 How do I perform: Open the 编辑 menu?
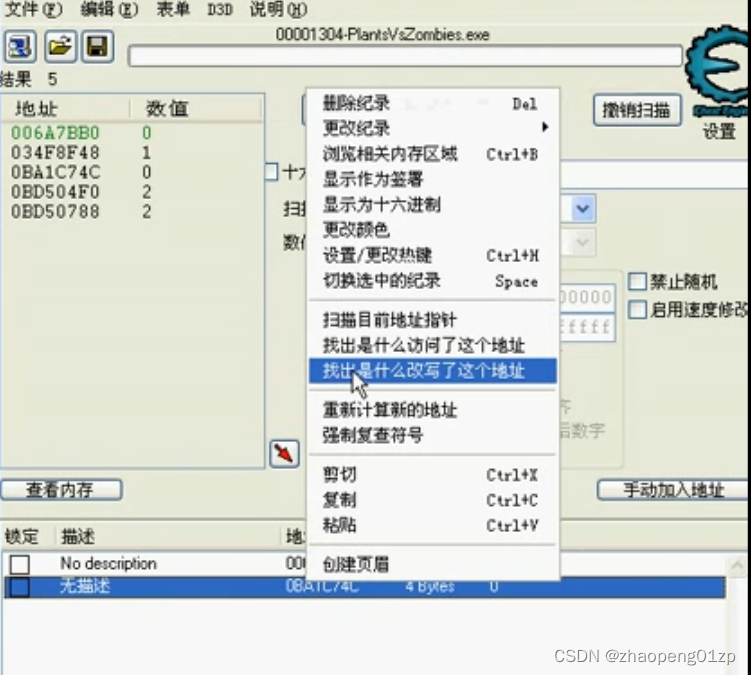[109, 9]
